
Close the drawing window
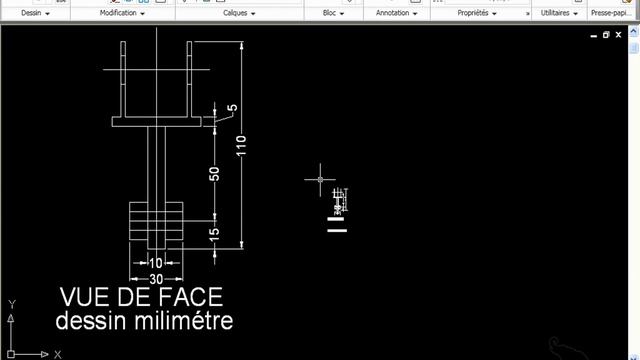click(618, 35)
